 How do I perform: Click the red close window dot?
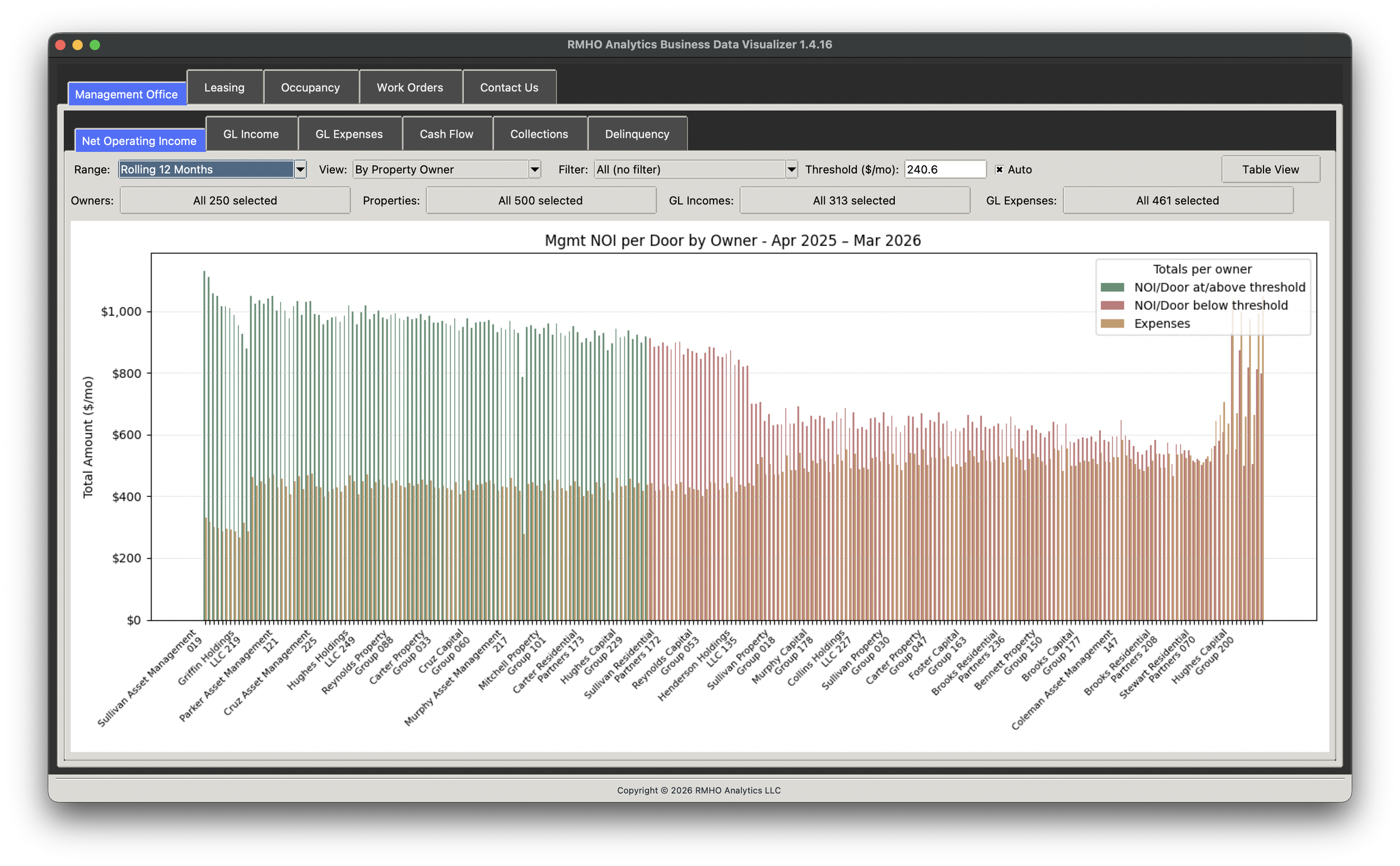pyautogui.click(x=60, y=45)
